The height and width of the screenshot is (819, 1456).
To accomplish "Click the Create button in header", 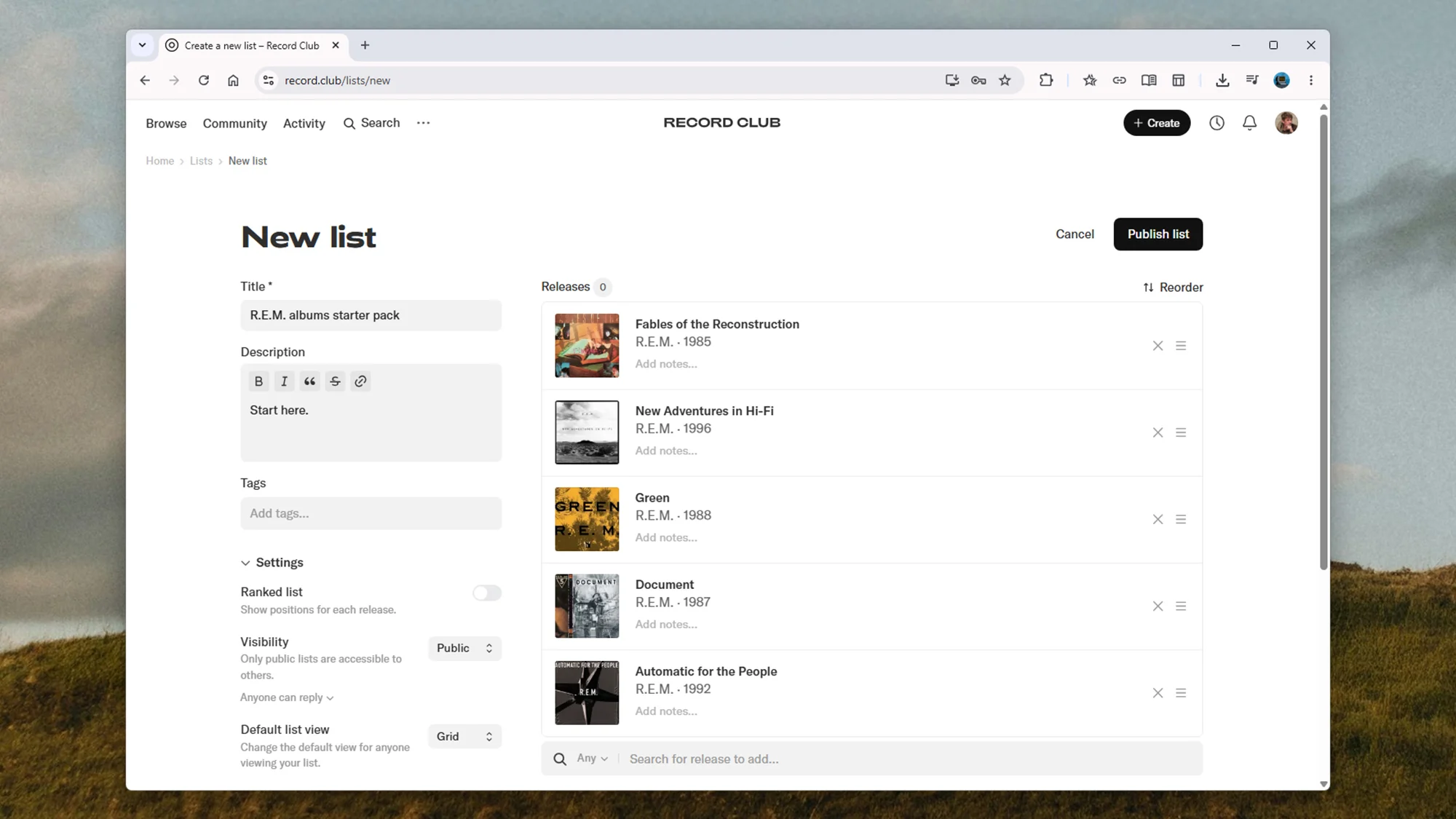I will click(x=1157, y=123).
